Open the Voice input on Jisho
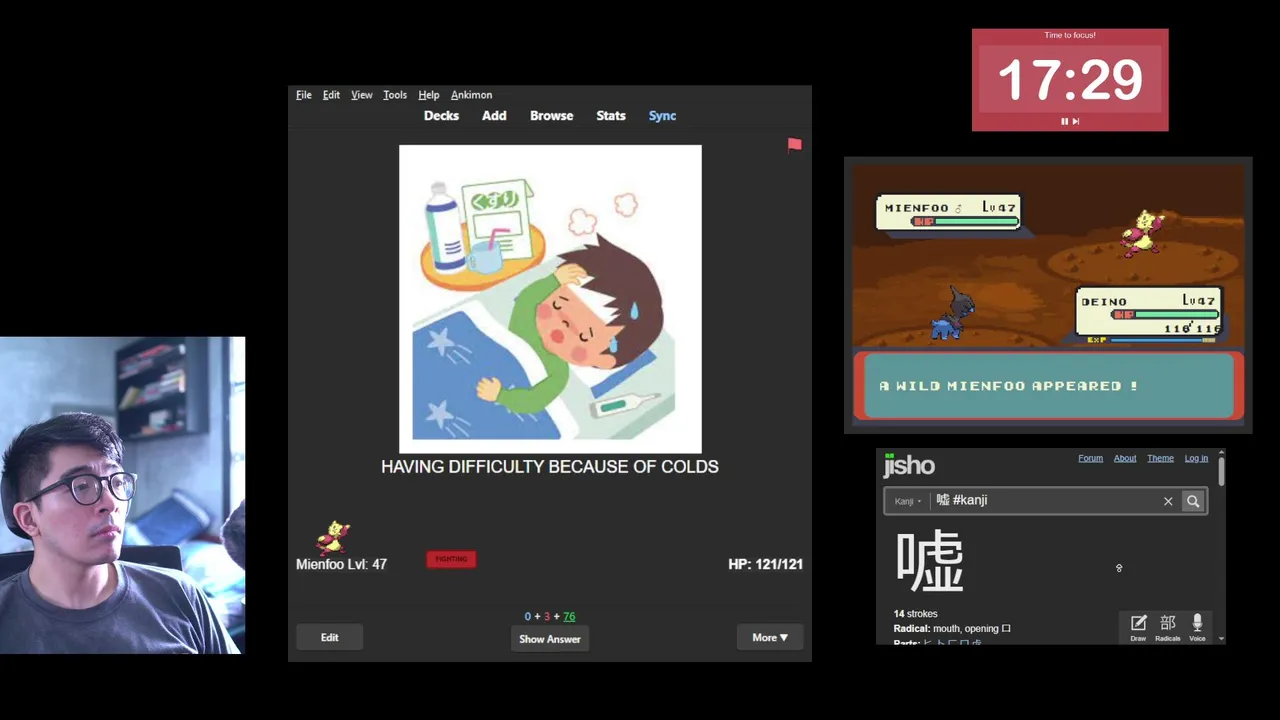 point(1197,627)
